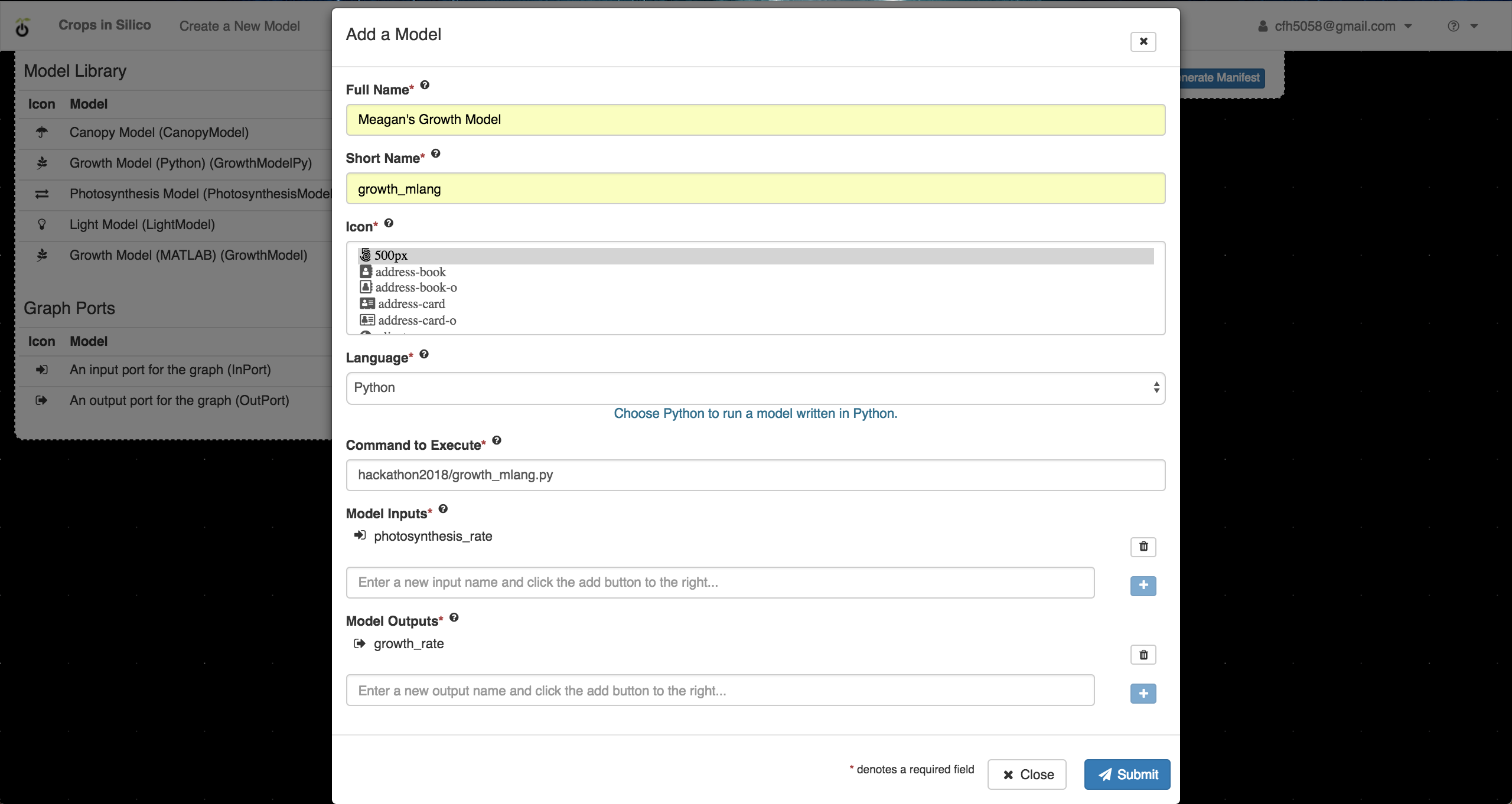Screen dimensions: 1512x804
Task: Click the Submit button to save
Action: click(x=1127, y=774)
